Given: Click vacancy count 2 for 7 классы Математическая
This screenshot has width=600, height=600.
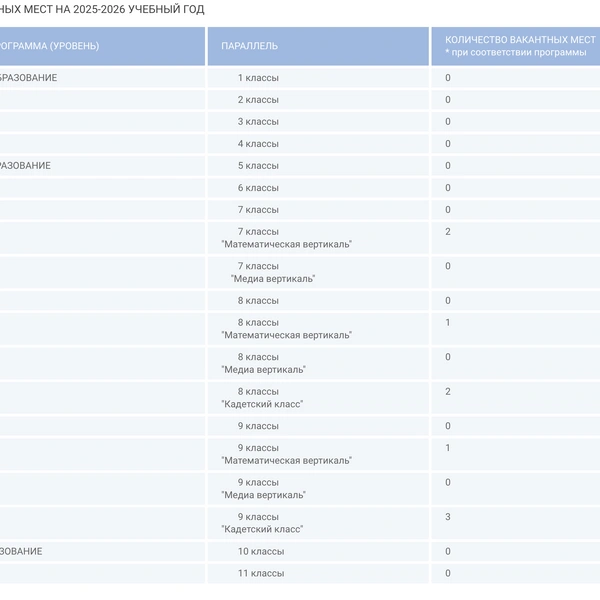Looking at the screenshot, I should pos(448,232).
